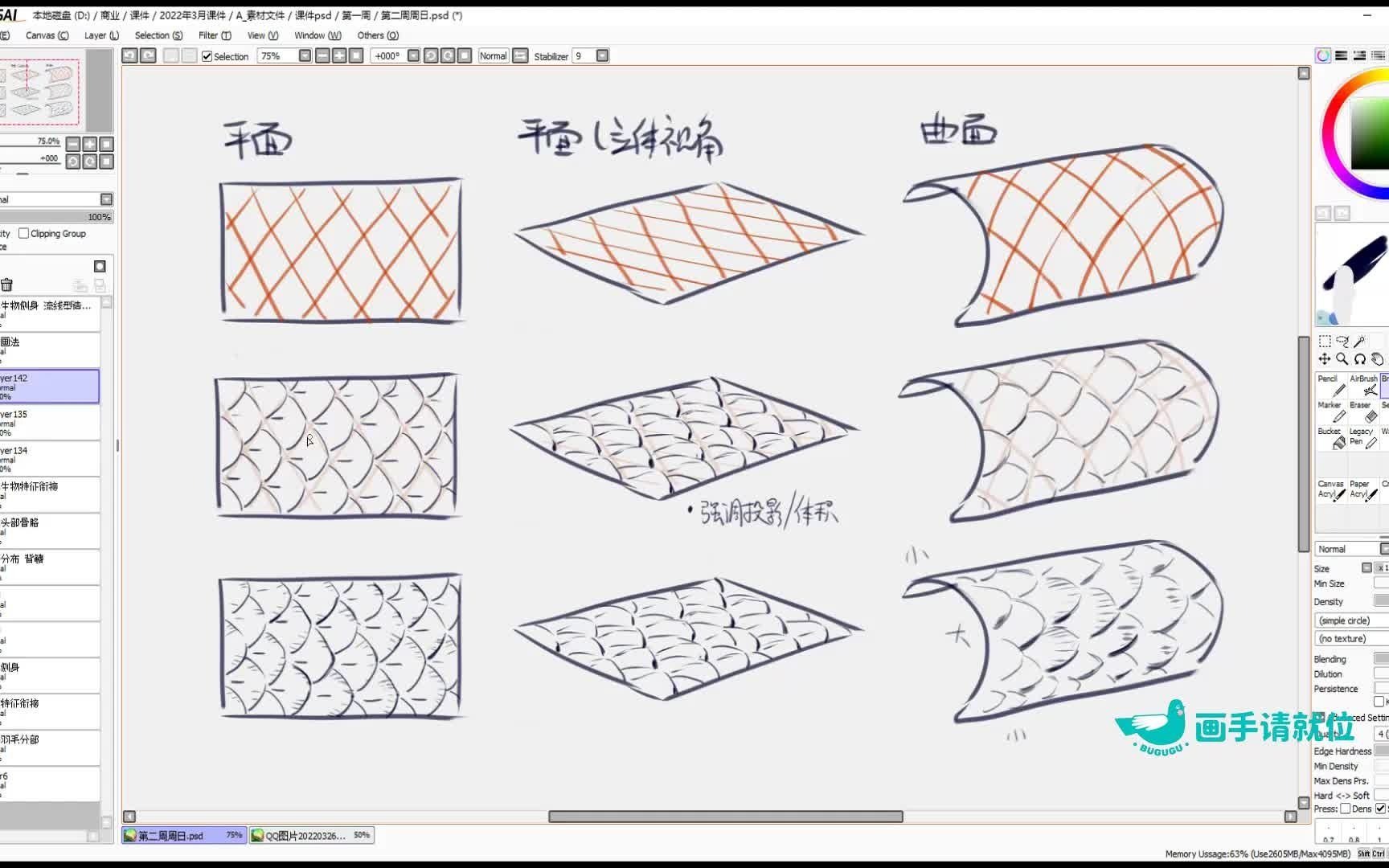Viewport: 1389px width, 868px height.
Task: Select the Canvas Acryl brush
Action: [x=1331, y=489]
